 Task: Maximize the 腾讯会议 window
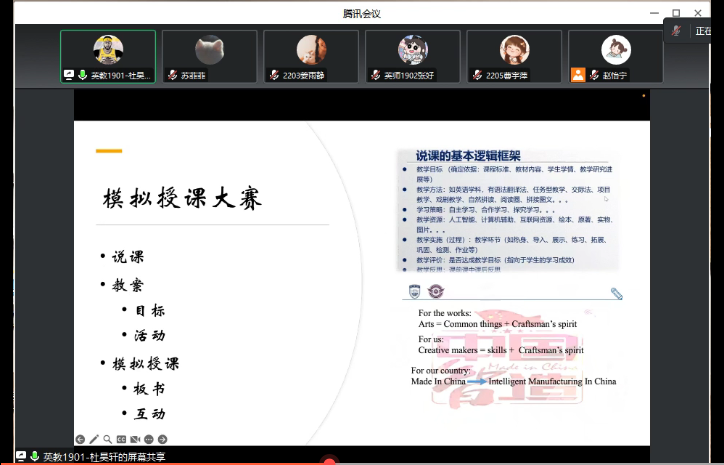tap(676, 13)
